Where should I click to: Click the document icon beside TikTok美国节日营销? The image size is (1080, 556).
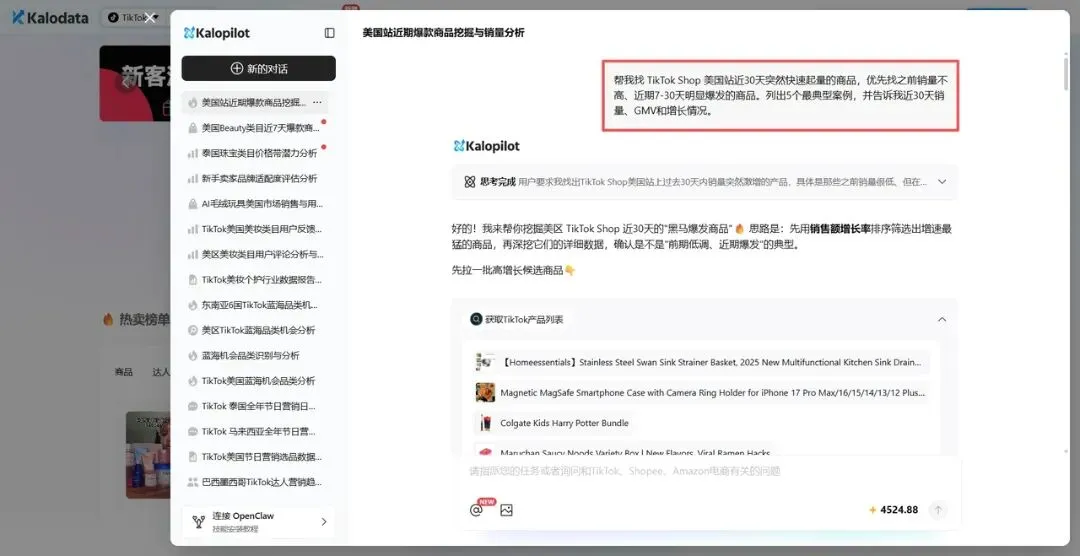coord(193,457)
